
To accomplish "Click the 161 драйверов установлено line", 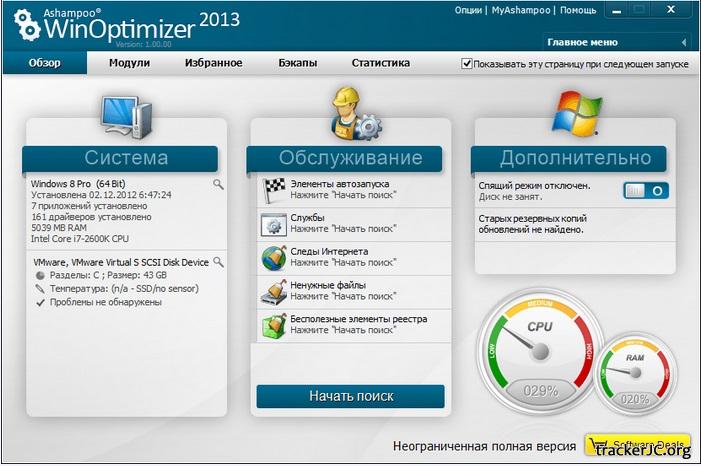I will coord(91,217).
